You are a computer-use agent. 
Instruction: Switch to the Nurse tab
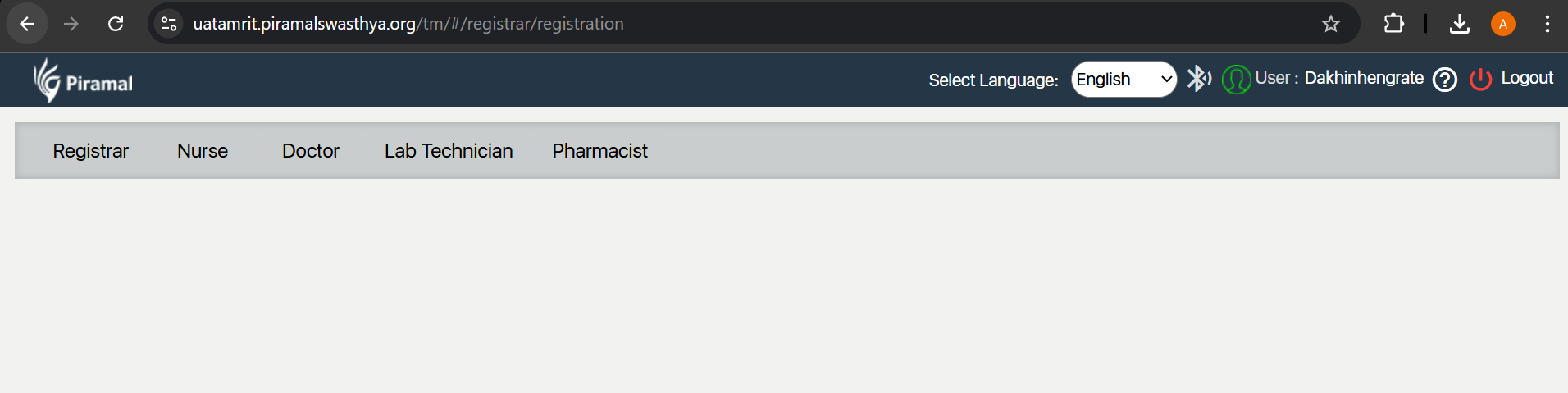(x=203, y=151)
